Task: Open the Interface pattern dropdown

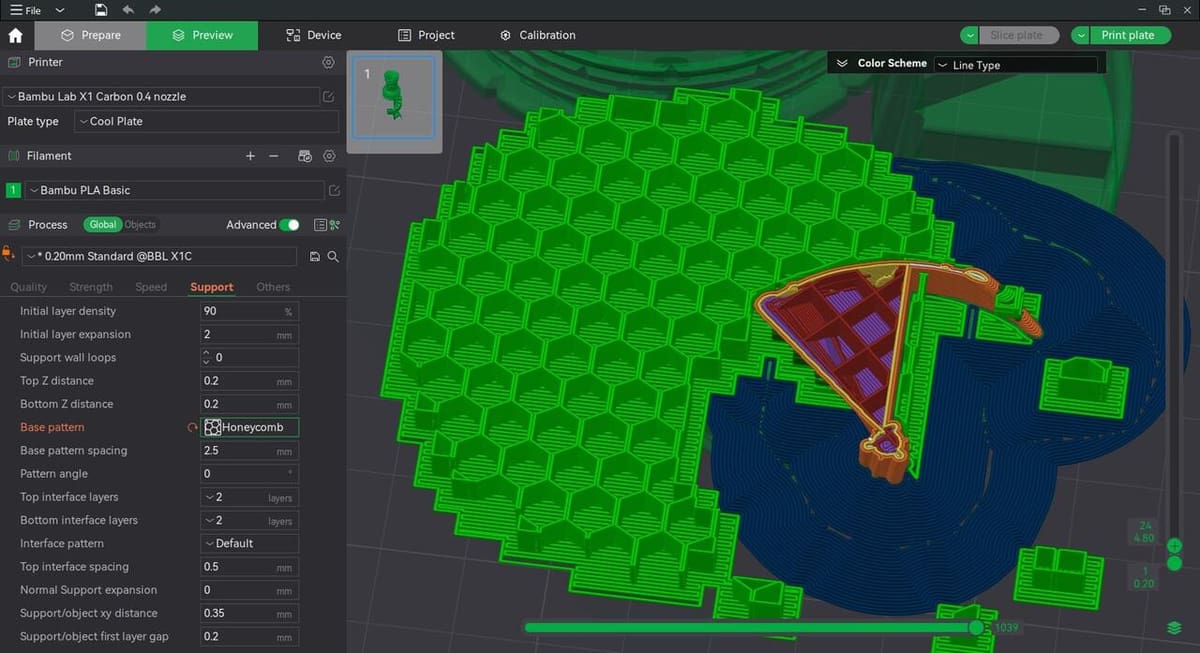Action: (249, 544)
